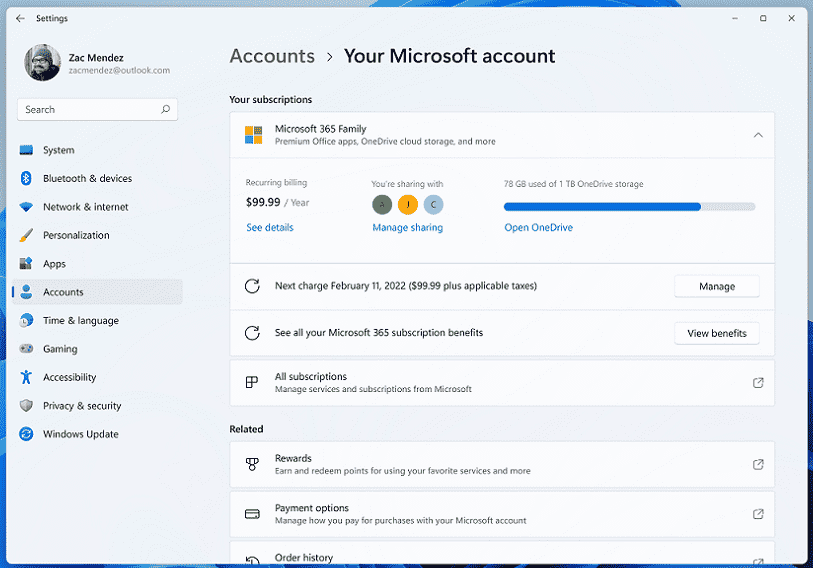
Task: Collapse the Microsoft 365 Family card
Action: coord(758,135)
